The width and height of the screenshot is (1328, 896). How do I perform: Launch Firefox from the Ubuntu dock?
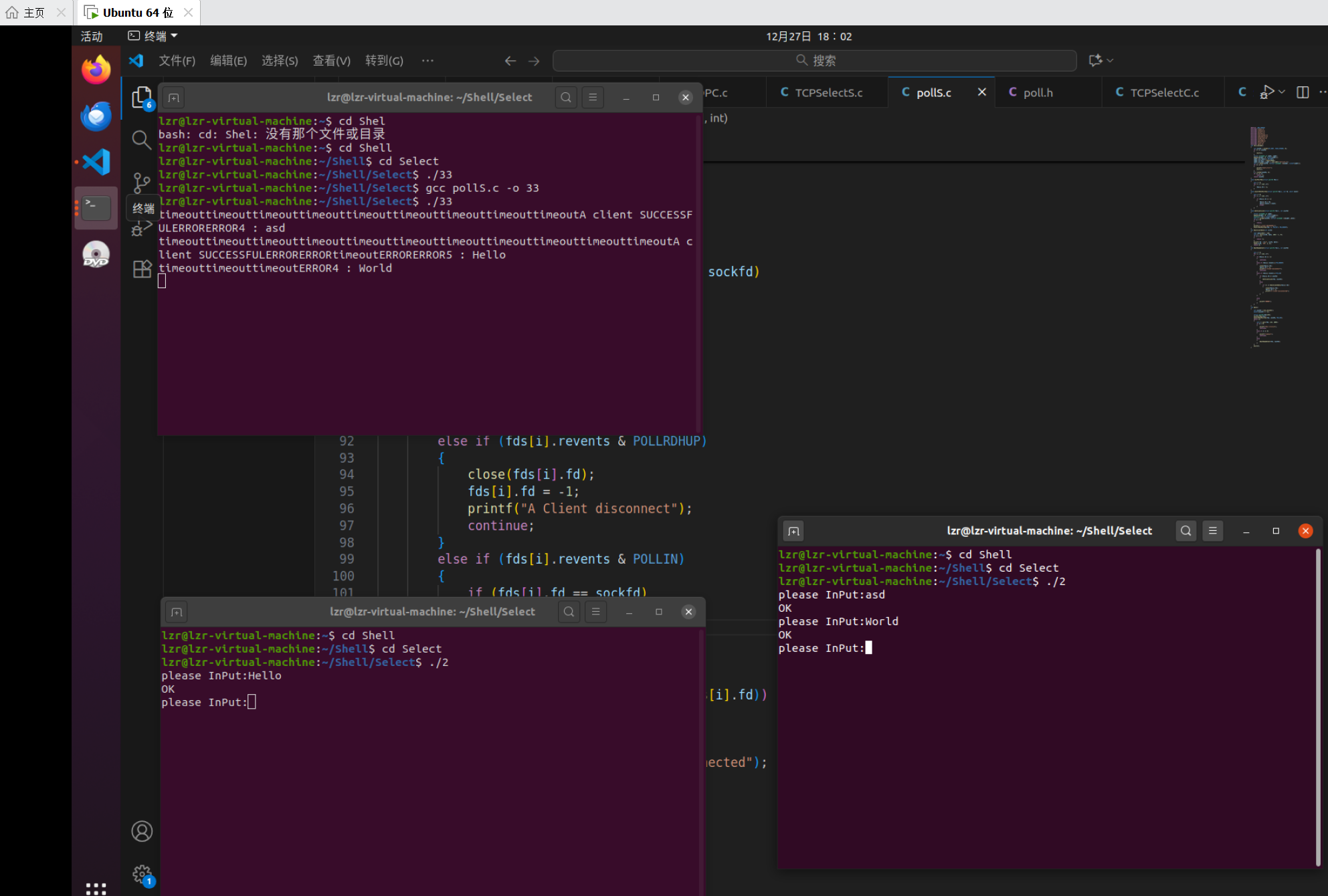tap(96, 70)
